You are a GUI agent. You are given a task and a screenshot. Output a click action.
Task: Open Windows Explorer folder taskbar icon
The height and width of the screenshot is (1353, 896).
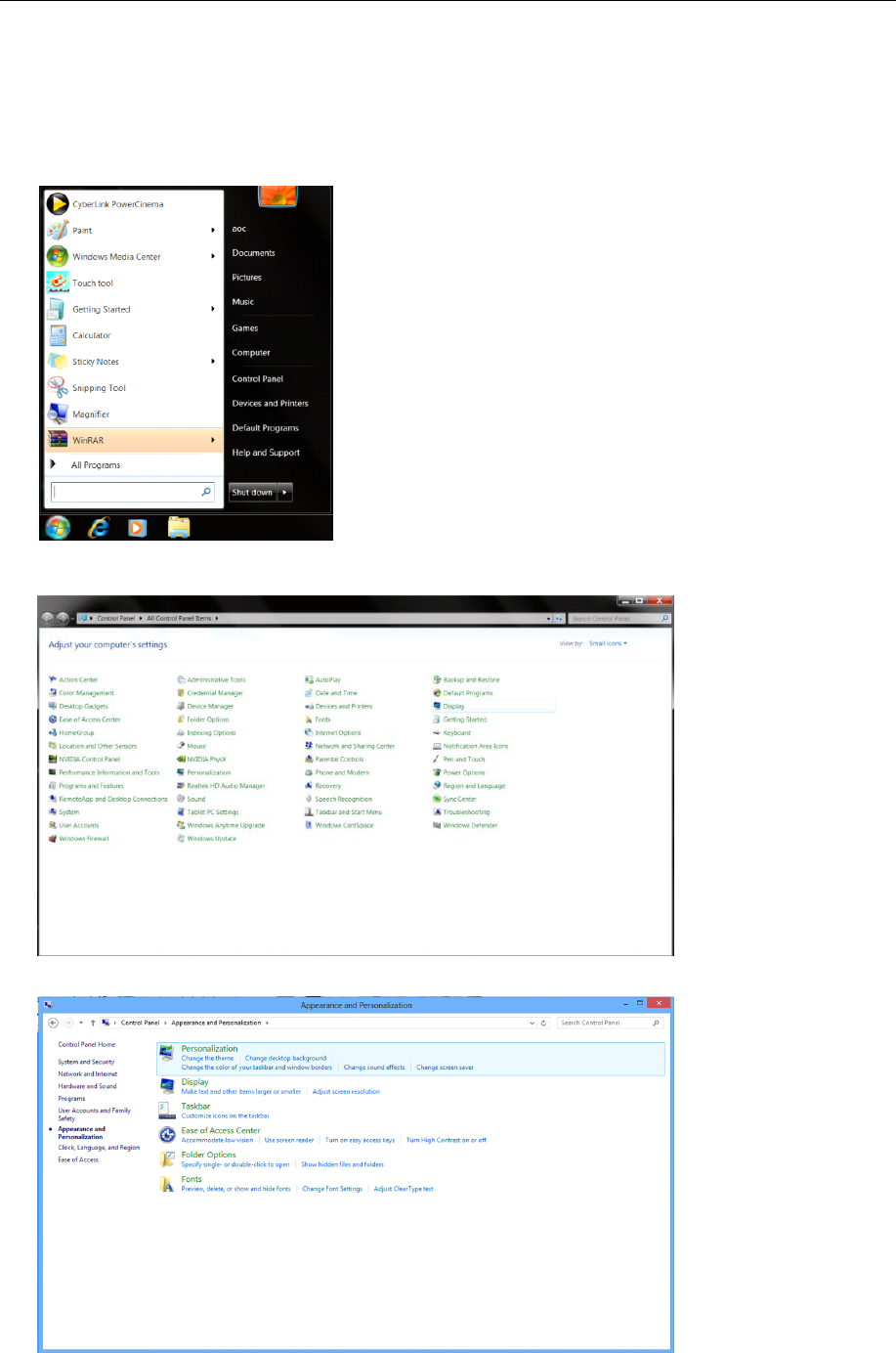tap(179, 528)
